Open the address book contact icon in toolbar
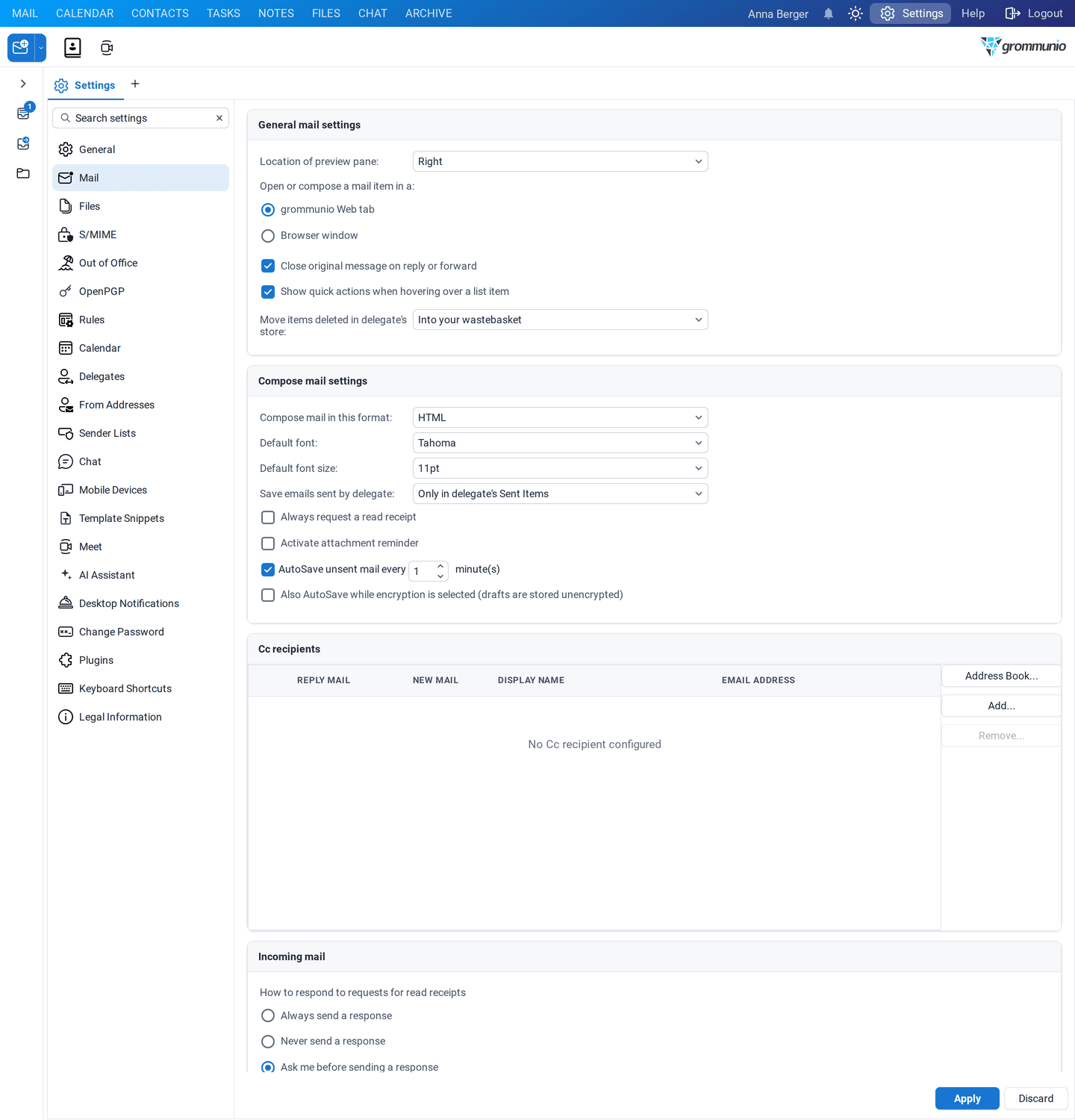 [x=72, y=48]
